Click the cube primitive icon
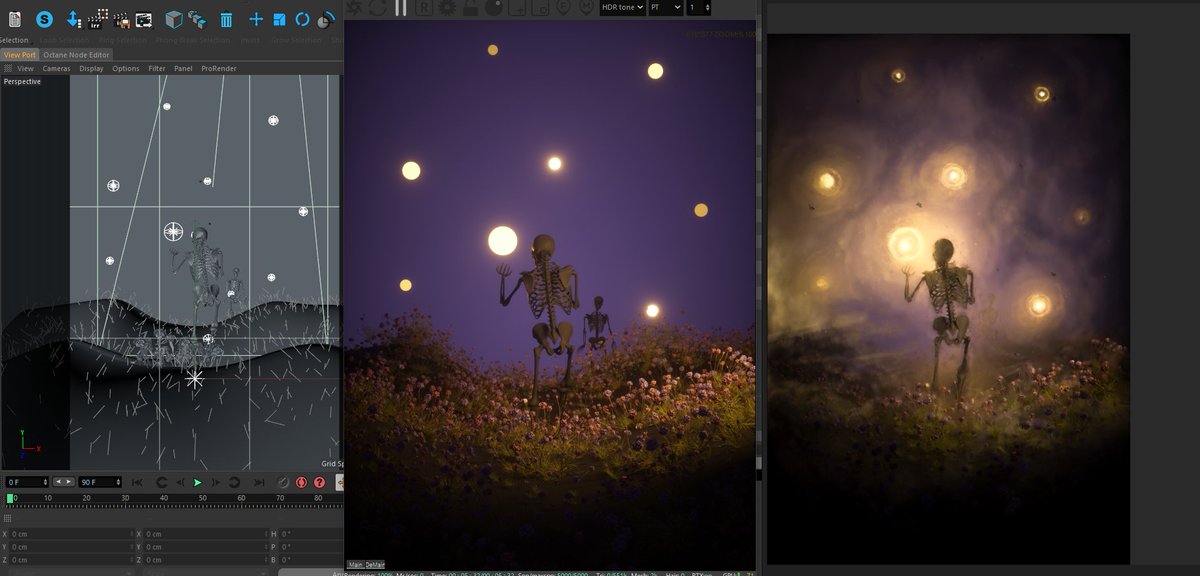Viewport: 1200px width, 576px height. click(x=174, y=19)
